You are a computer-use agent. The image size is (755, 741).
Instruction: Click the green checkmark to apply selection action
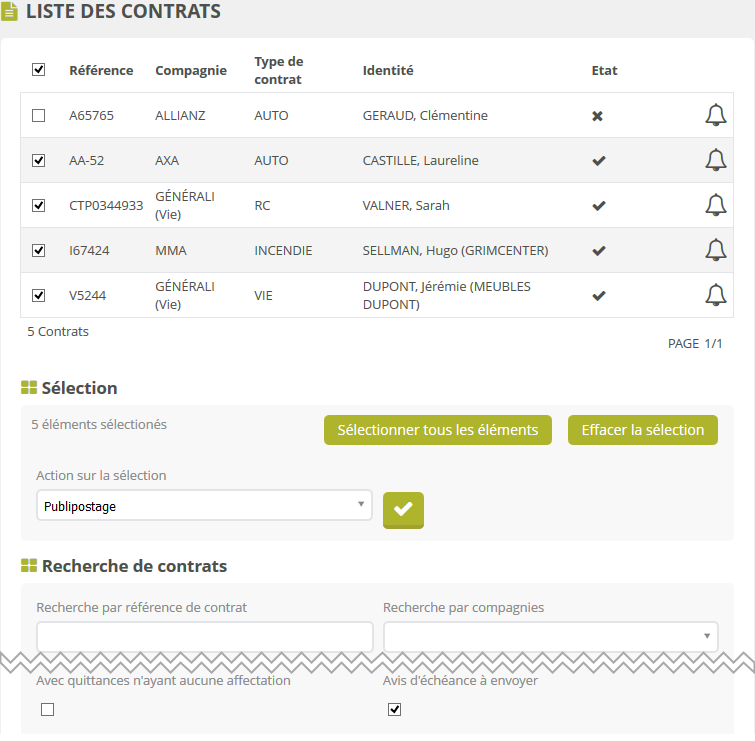(x=403, y=509)
